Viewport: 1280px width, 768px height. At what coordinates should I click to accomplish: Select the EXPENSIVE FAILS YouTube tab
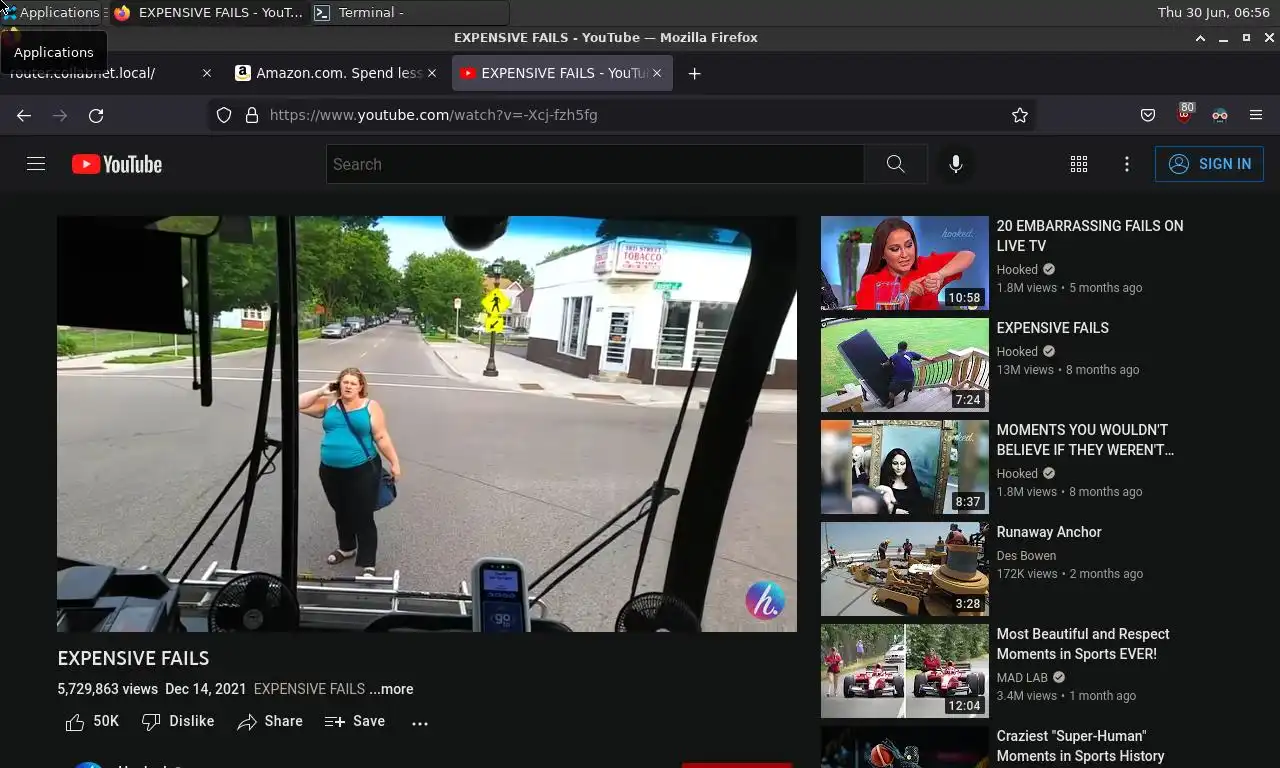tap(562, 73)
